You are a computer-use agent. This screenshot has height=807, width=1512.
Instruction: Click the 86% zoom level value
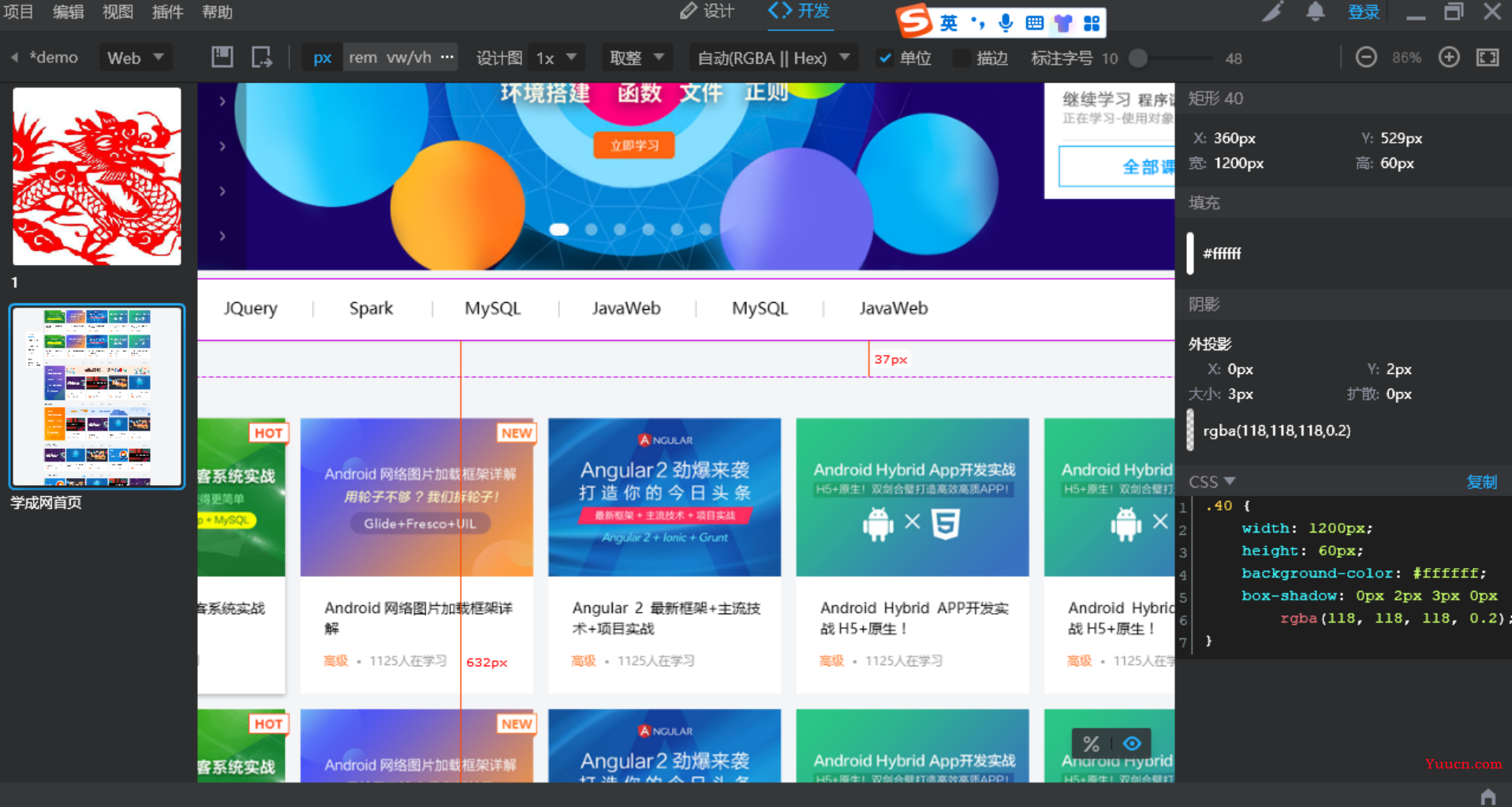pyautogui.click(x=1407, y=58)
